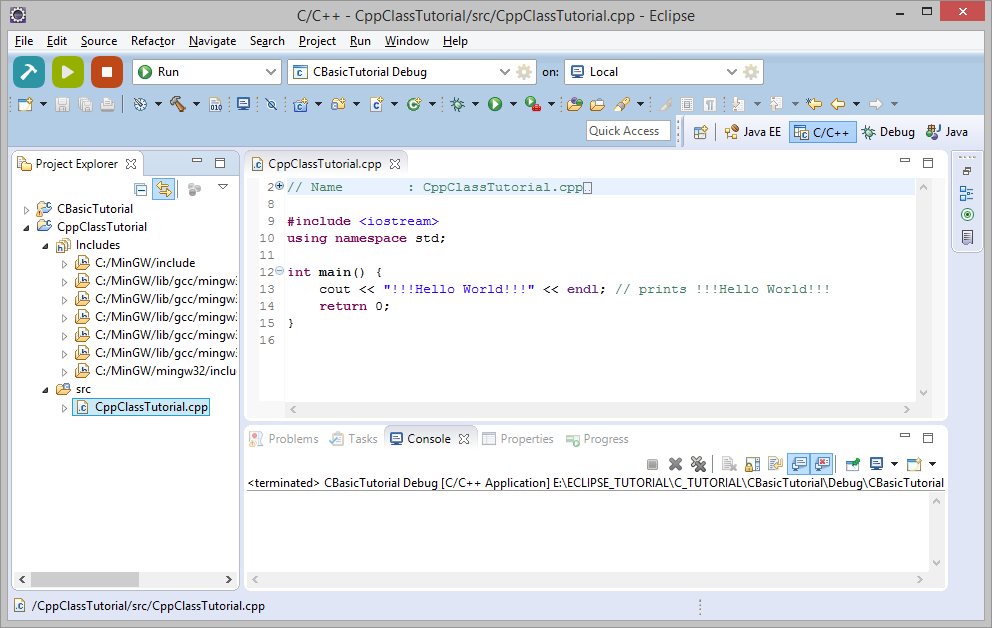Open the New wizard toolbar icon
The image size is (992, 628).
[25, 104]
